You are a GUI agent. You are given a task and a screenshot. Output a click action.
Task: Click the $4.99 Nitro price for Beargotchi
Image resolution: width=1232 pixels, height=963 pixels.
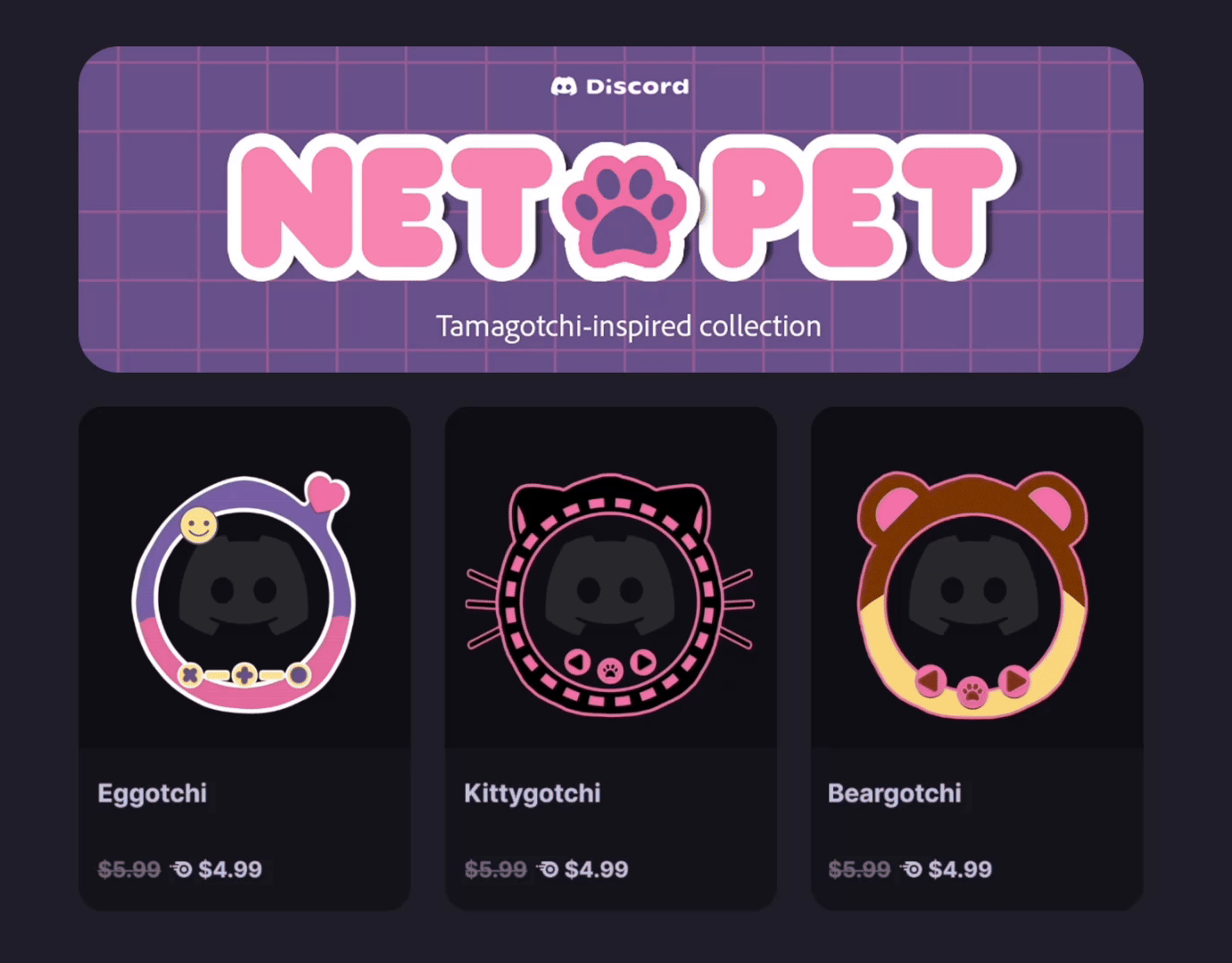960,868
